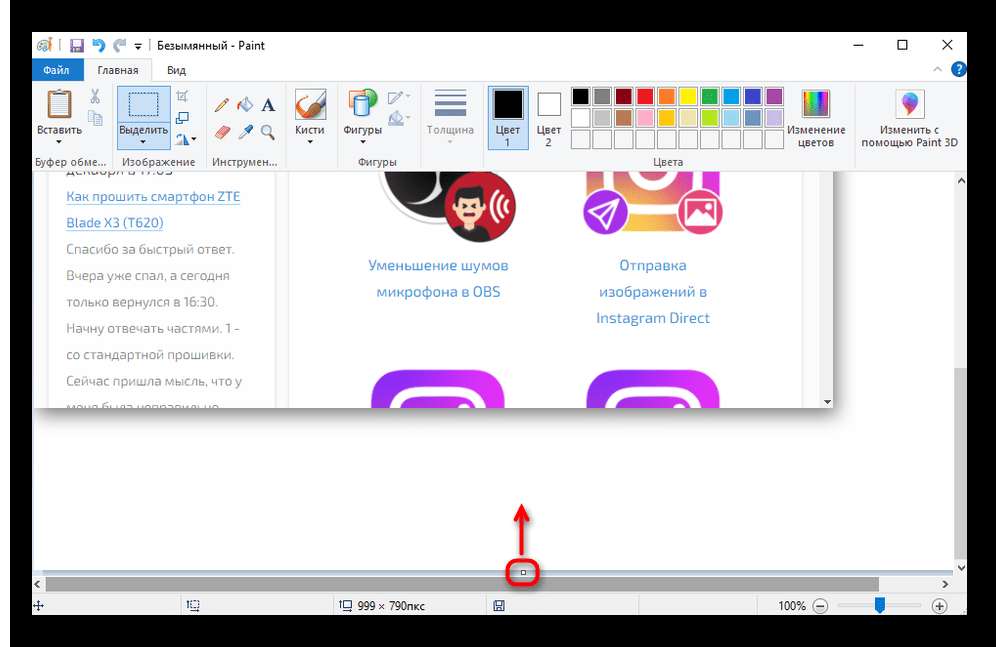The height and width of the screenshot is (647, 999).
Task: Expand the Brushes dropdown arrow
Action: (310, 142)
